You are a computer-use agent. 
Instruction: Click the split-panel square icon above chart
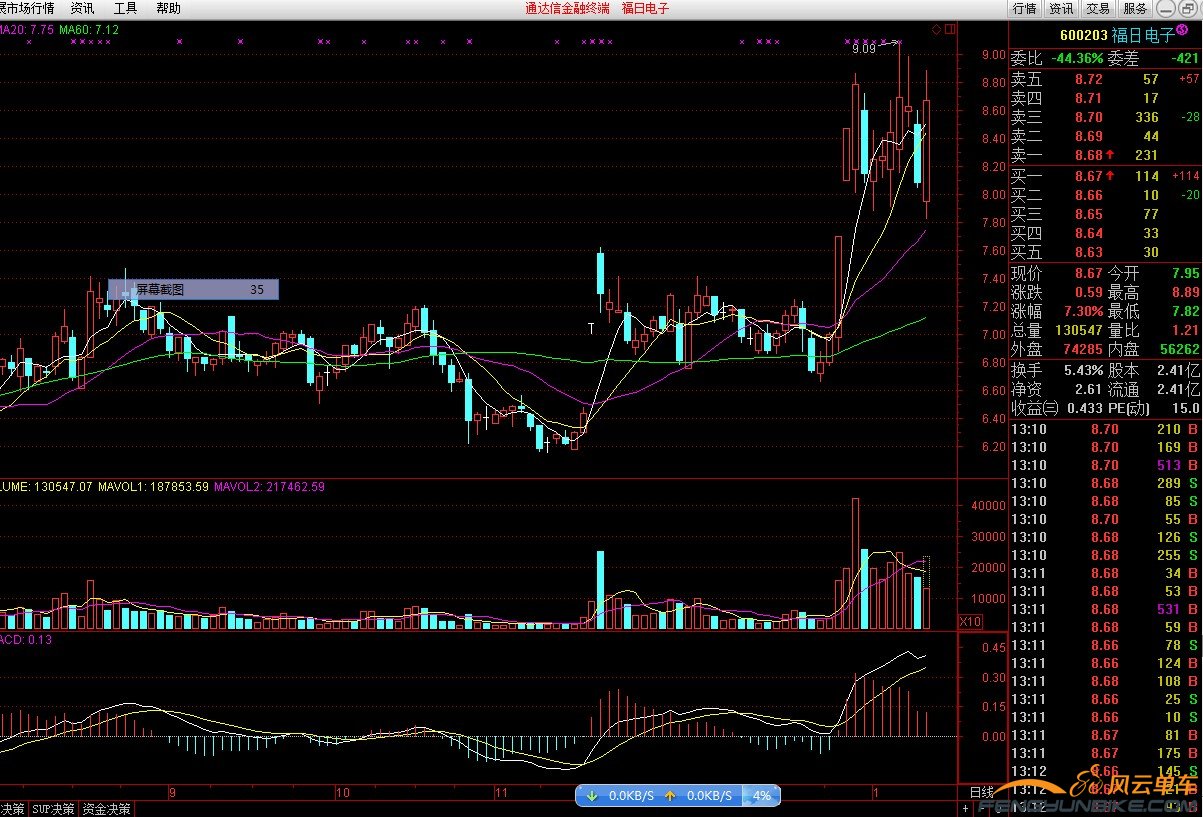click(x=948, y=30)
